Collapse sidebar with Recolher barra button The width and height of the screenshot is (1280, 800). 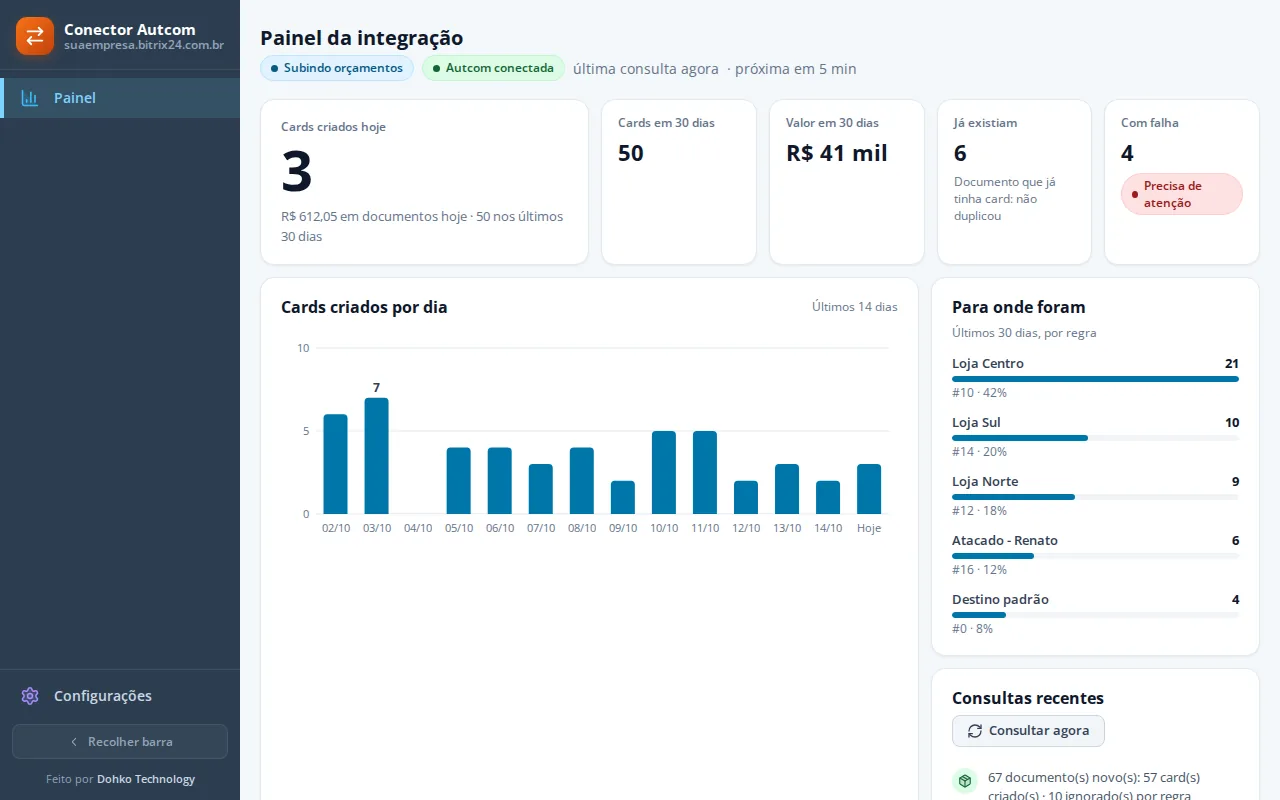(x=120, y=742)
